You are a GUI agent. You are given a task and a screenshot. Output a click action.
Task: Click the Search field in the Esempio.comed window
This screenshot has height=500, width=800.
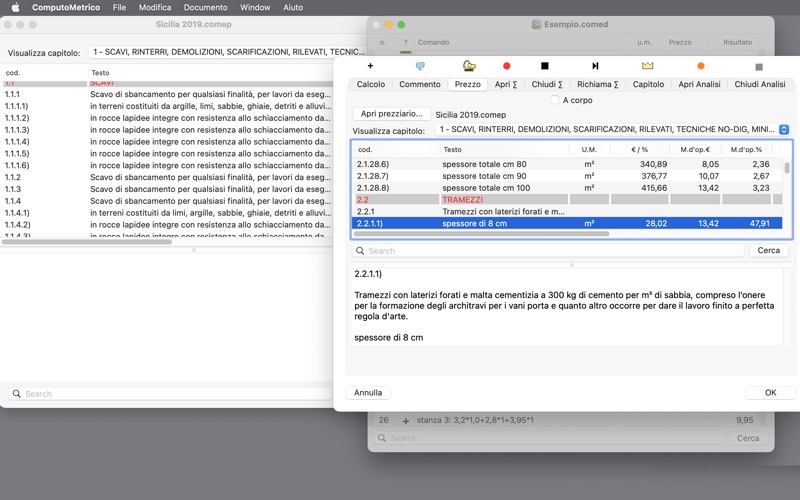point(548,438)
